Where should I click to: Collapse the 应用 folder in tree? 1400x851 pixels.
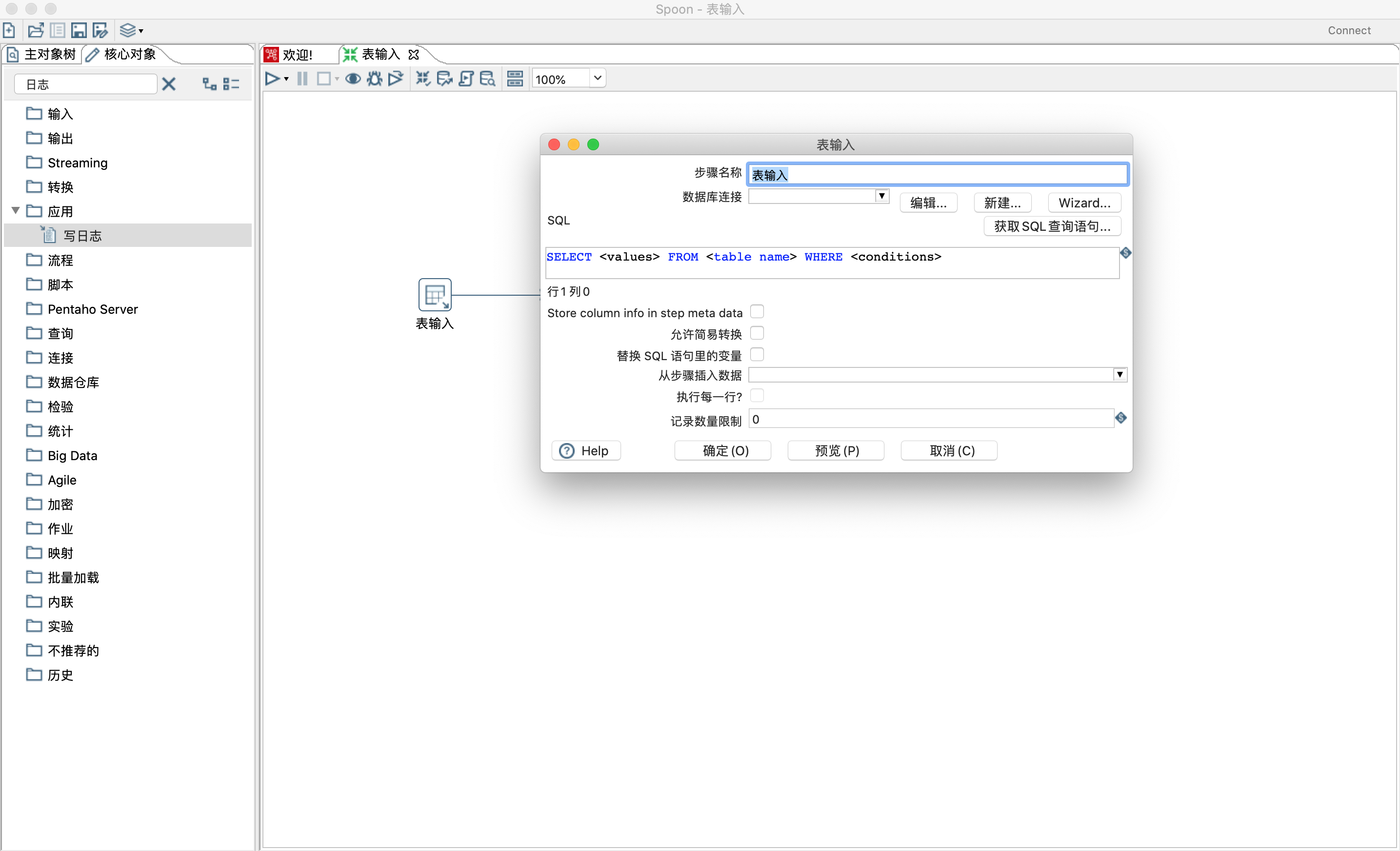(x=16, y=211)
